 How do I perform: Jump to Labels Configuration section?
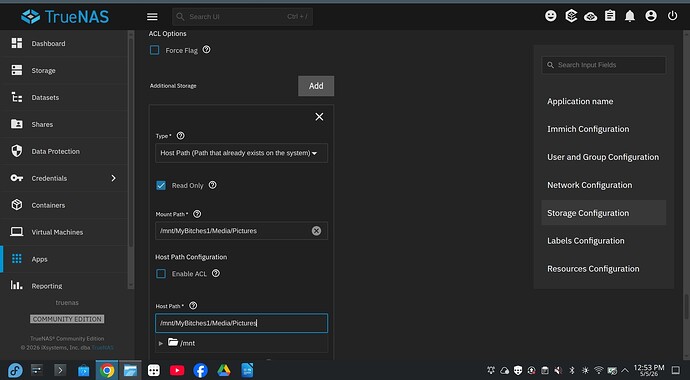click(585, 241)
